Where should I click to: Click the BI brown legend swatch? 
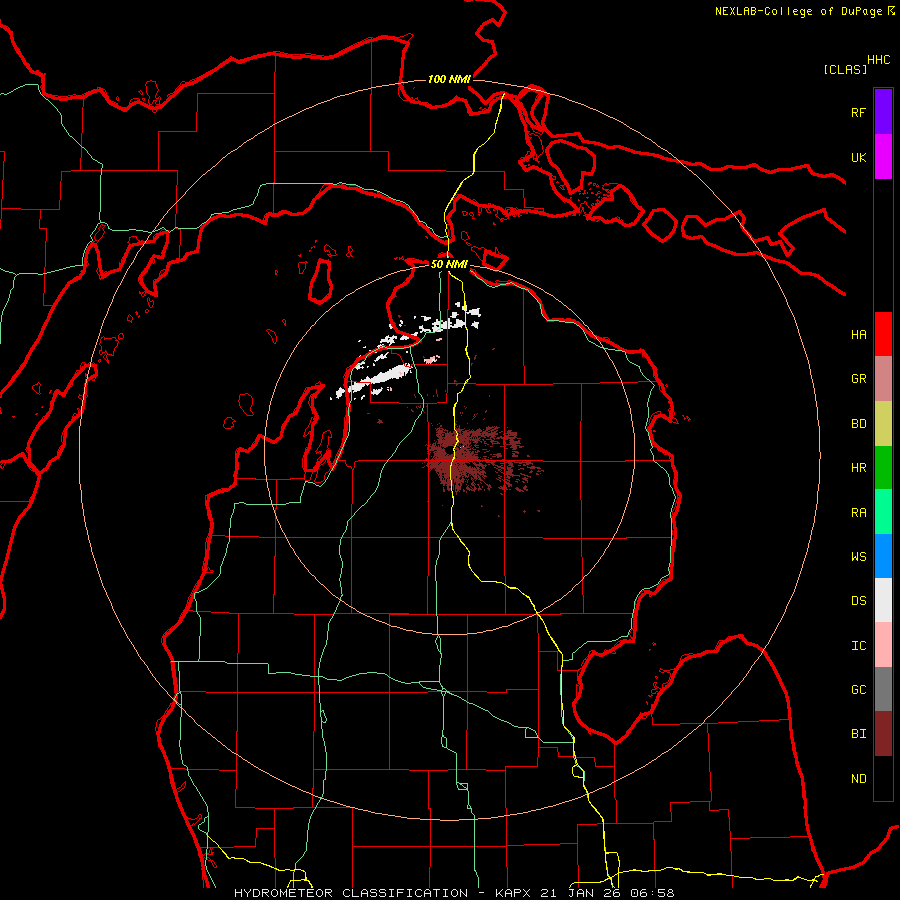(883, 734)
